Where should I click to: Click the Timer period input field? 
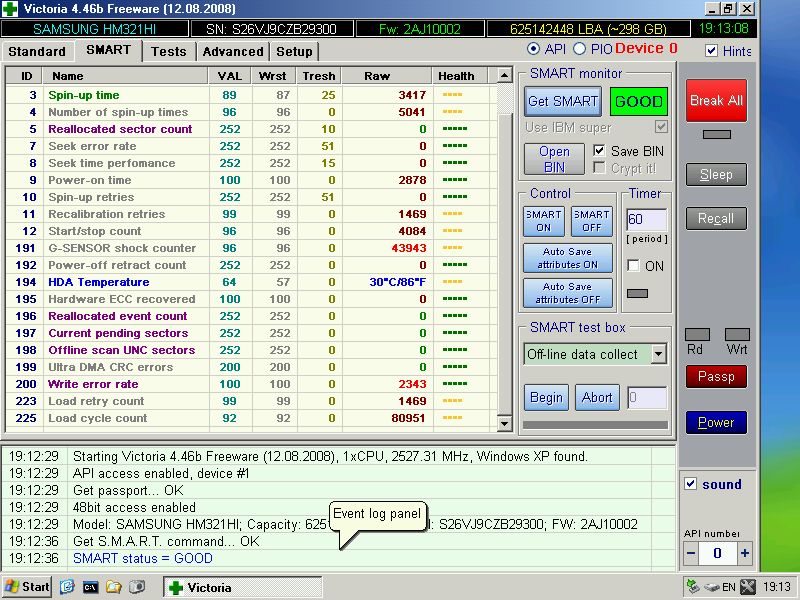coord(646,220)
